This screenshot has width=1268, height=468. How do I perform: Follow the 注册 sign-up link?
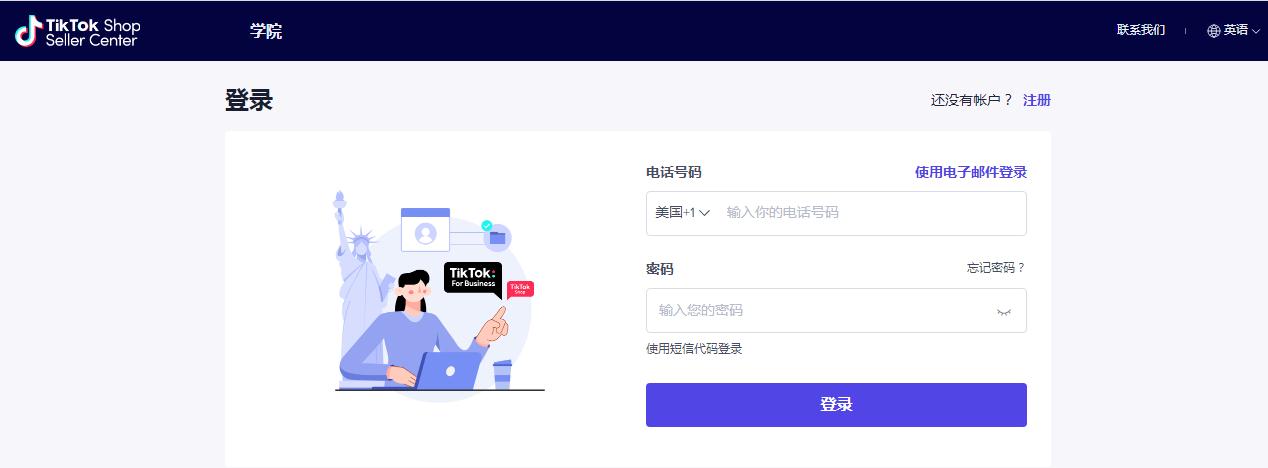coord(1037,100)
